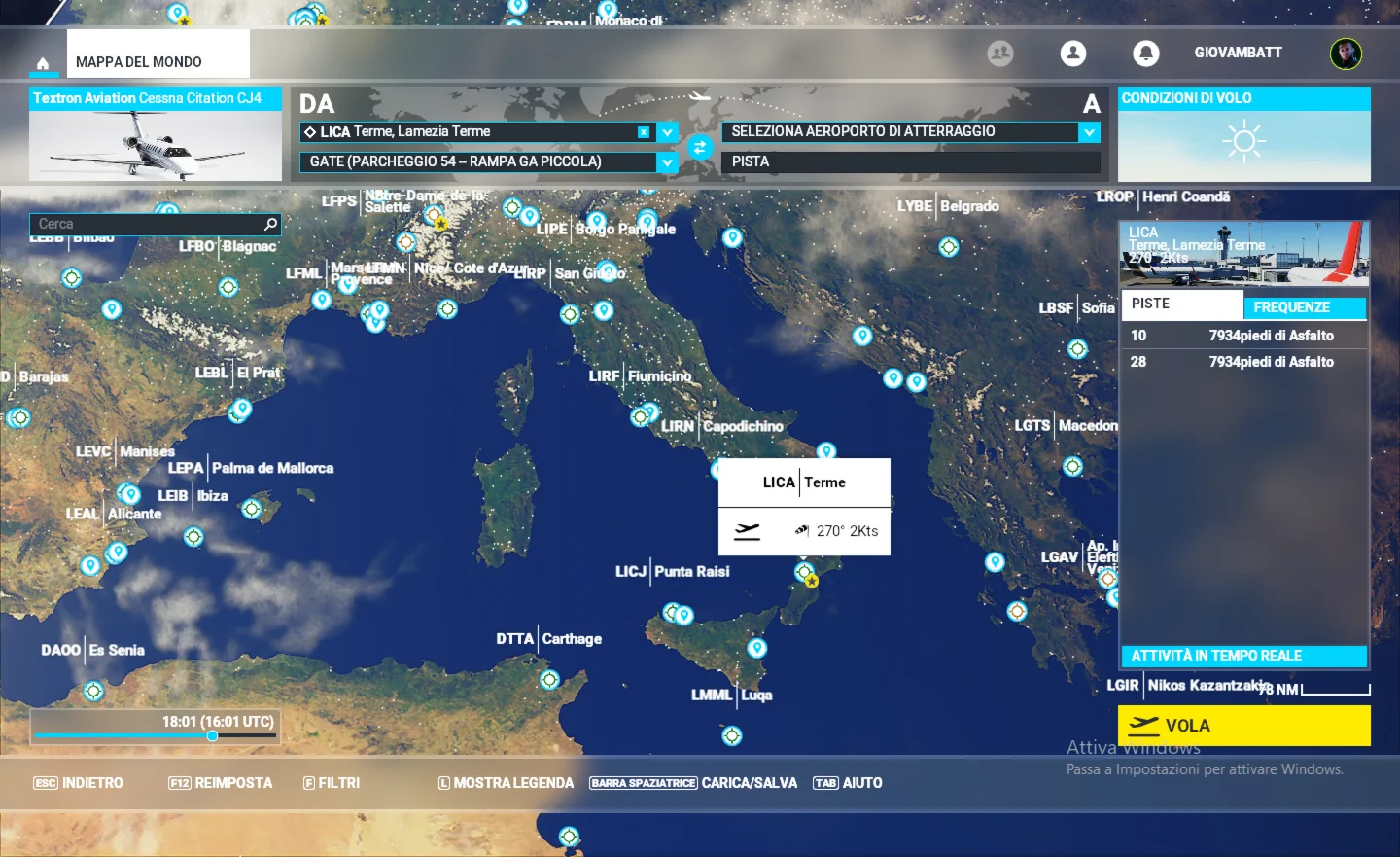1400x857 pixels.
Task: Select the starred airport marker on map
Action: tap(811, 581)
